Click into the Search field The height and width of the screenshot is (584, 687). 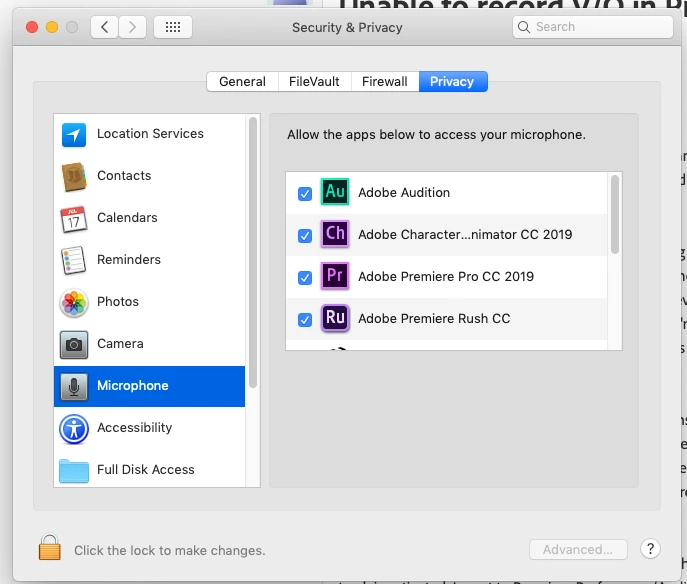pyautogui.click(x=592, y=27)
